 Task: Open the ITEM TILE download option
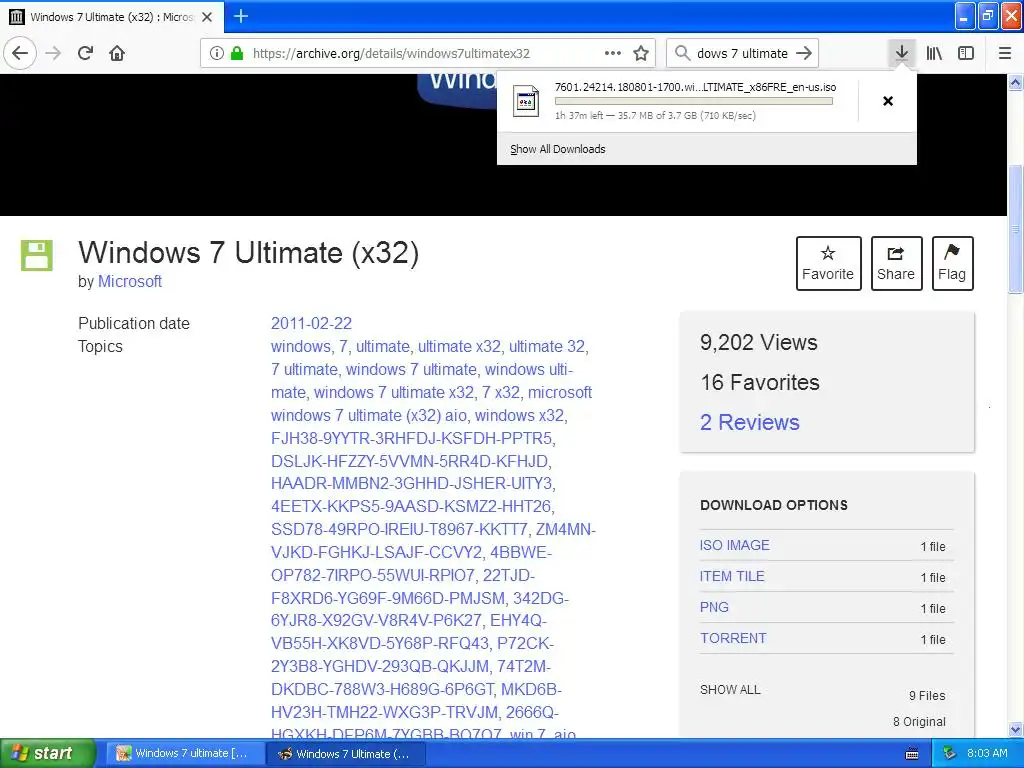732,576
